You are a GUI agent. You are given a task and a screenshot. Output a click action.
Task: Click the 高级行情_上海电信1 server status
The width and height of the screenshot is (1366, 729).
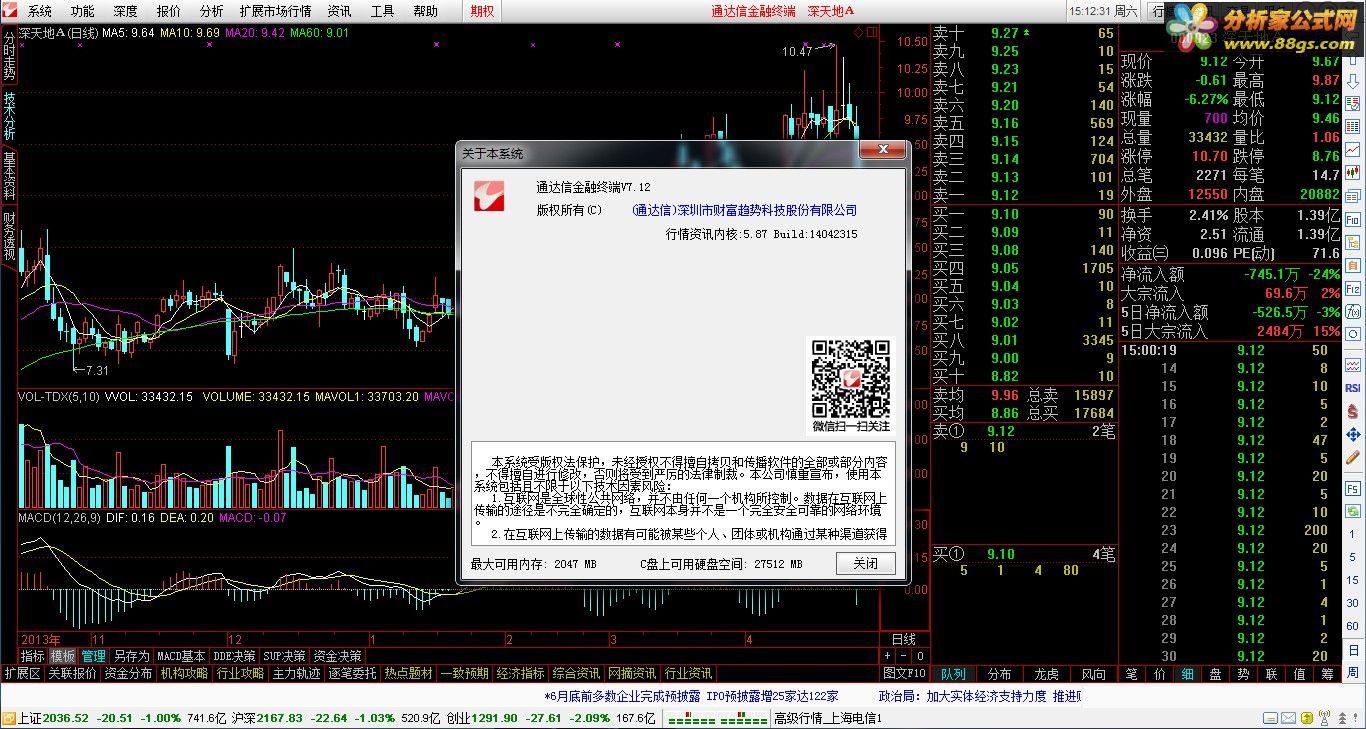pyautogui.click(x=828, y=719)
